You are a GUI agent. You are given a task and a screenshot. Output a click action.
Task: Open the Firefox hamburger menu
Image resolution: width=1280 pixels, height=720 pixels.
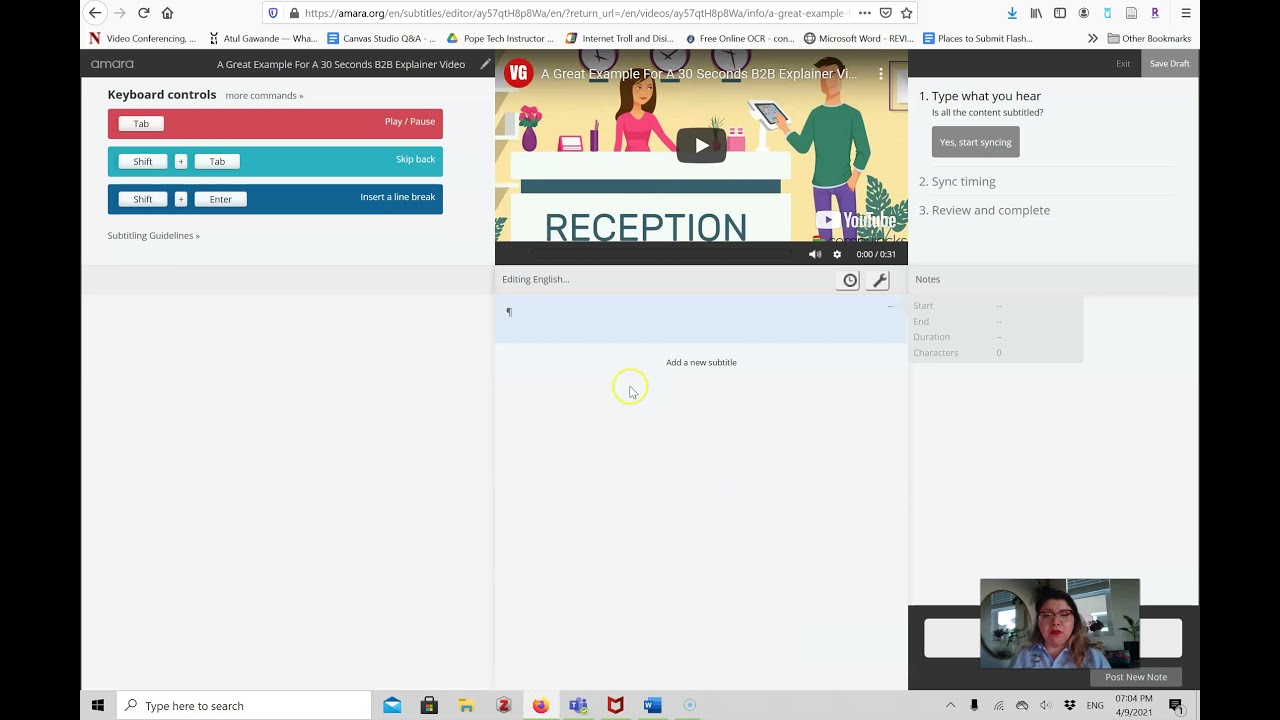tap(1185, 13)
